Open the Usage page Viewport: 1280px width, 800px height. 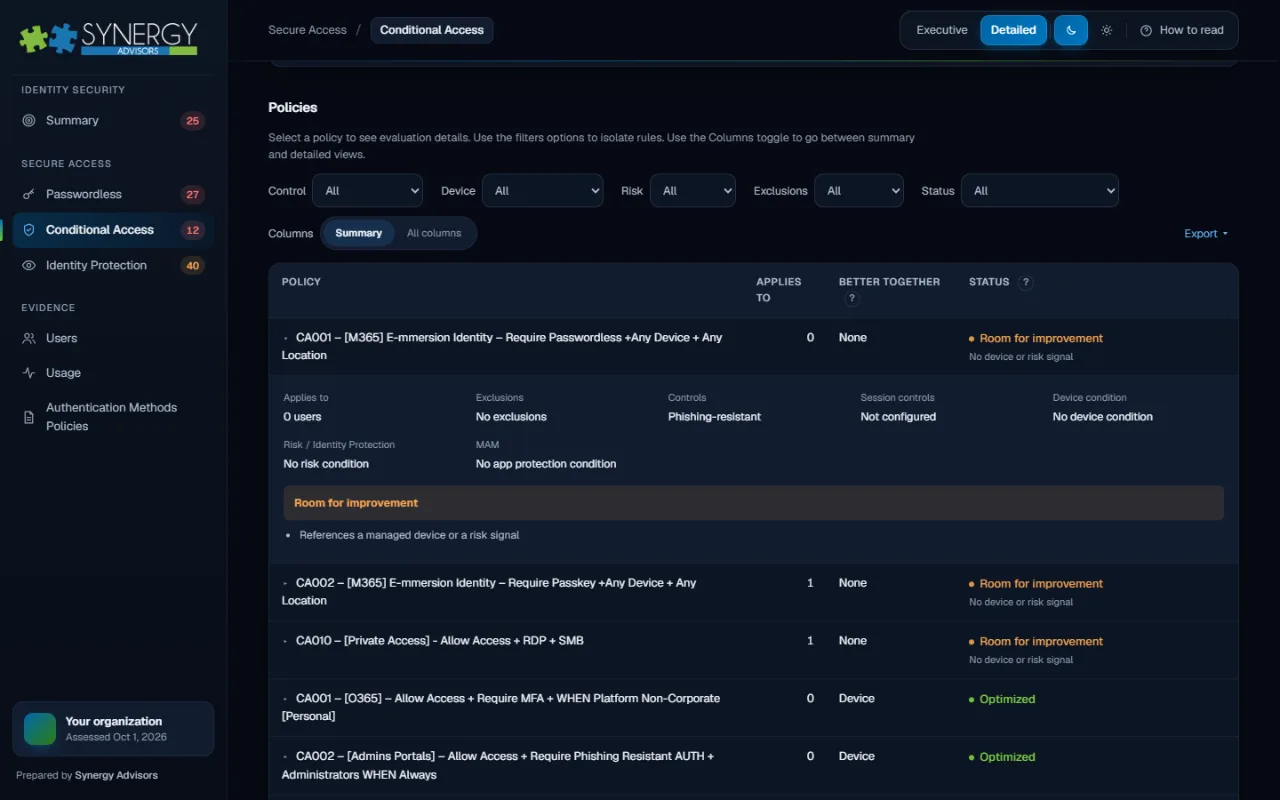[x=113, y=373]
